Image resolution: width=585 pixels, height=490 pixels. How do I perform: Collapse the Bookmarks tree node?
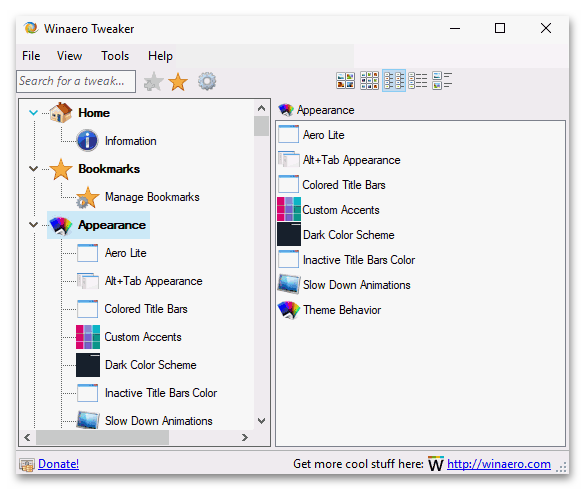tap(34, 169)
